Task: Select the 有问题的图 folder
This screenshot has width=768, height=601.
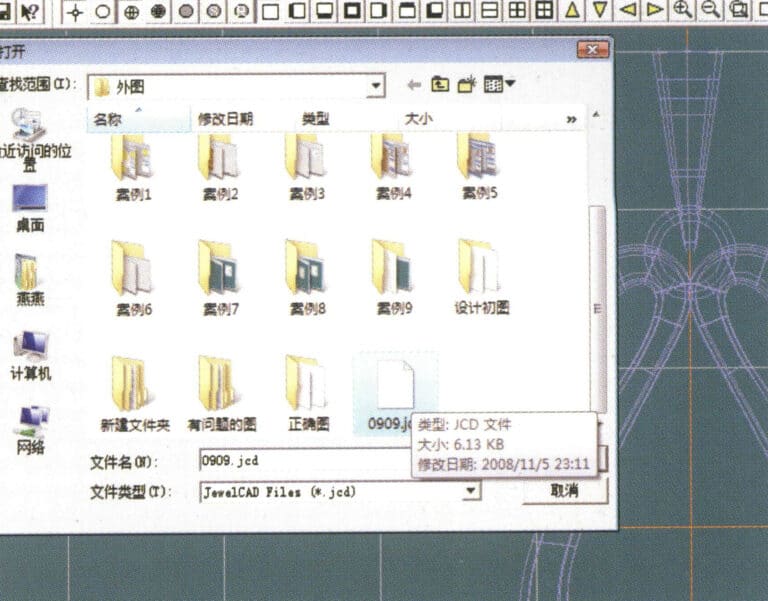Action: pos(221,394)
